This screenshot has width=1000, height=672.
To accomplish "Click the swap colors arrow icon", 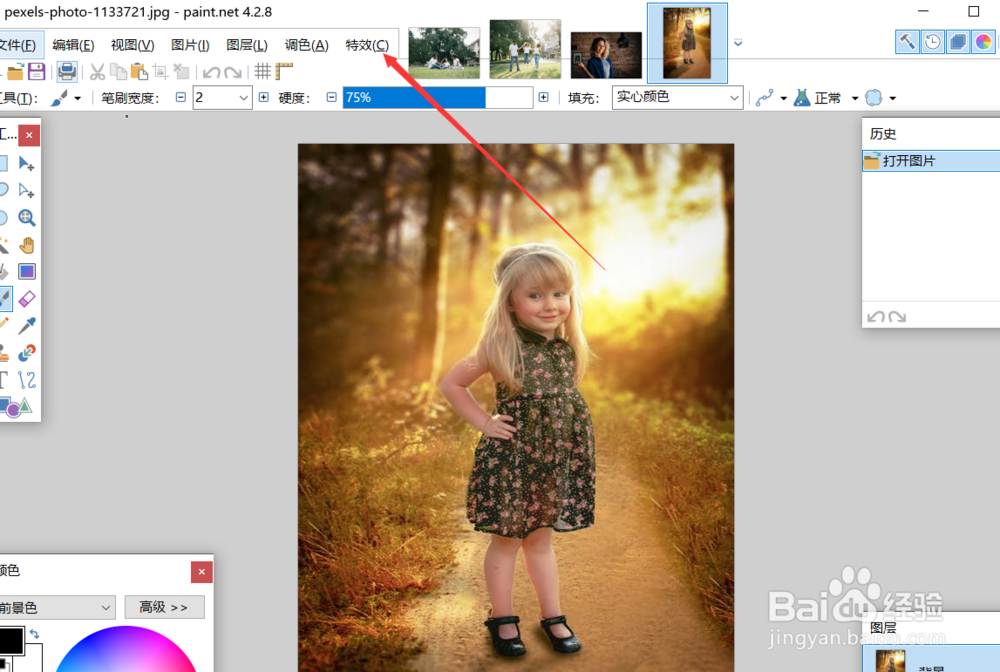I will 34,634.
